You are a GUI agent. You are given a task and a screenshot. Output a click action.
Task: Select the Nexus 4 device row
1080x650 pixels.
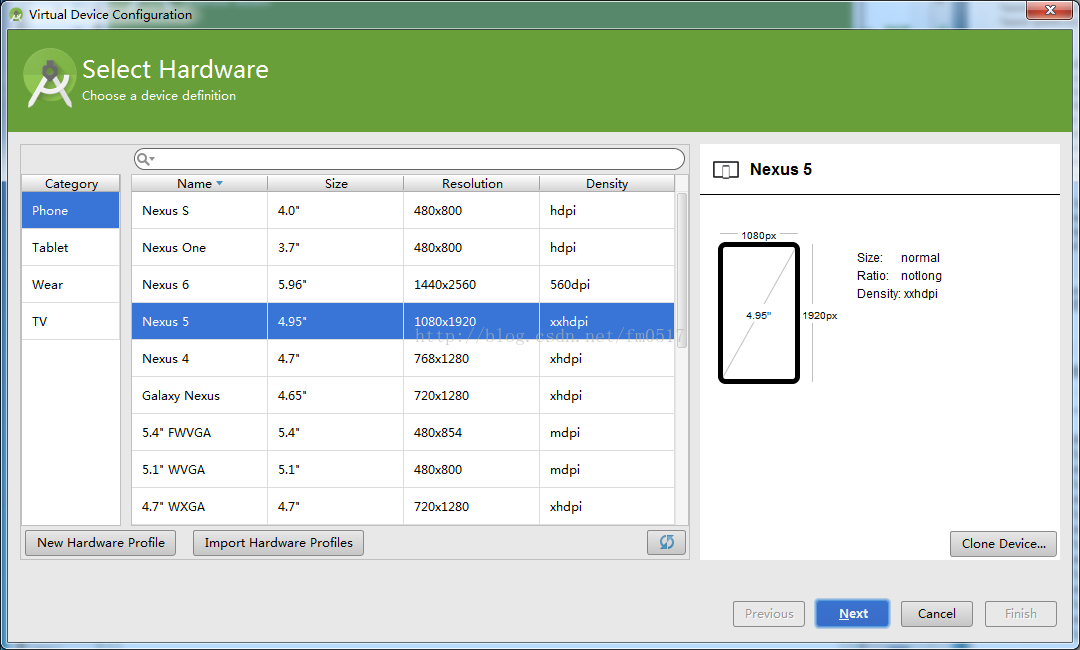point(403,358)
